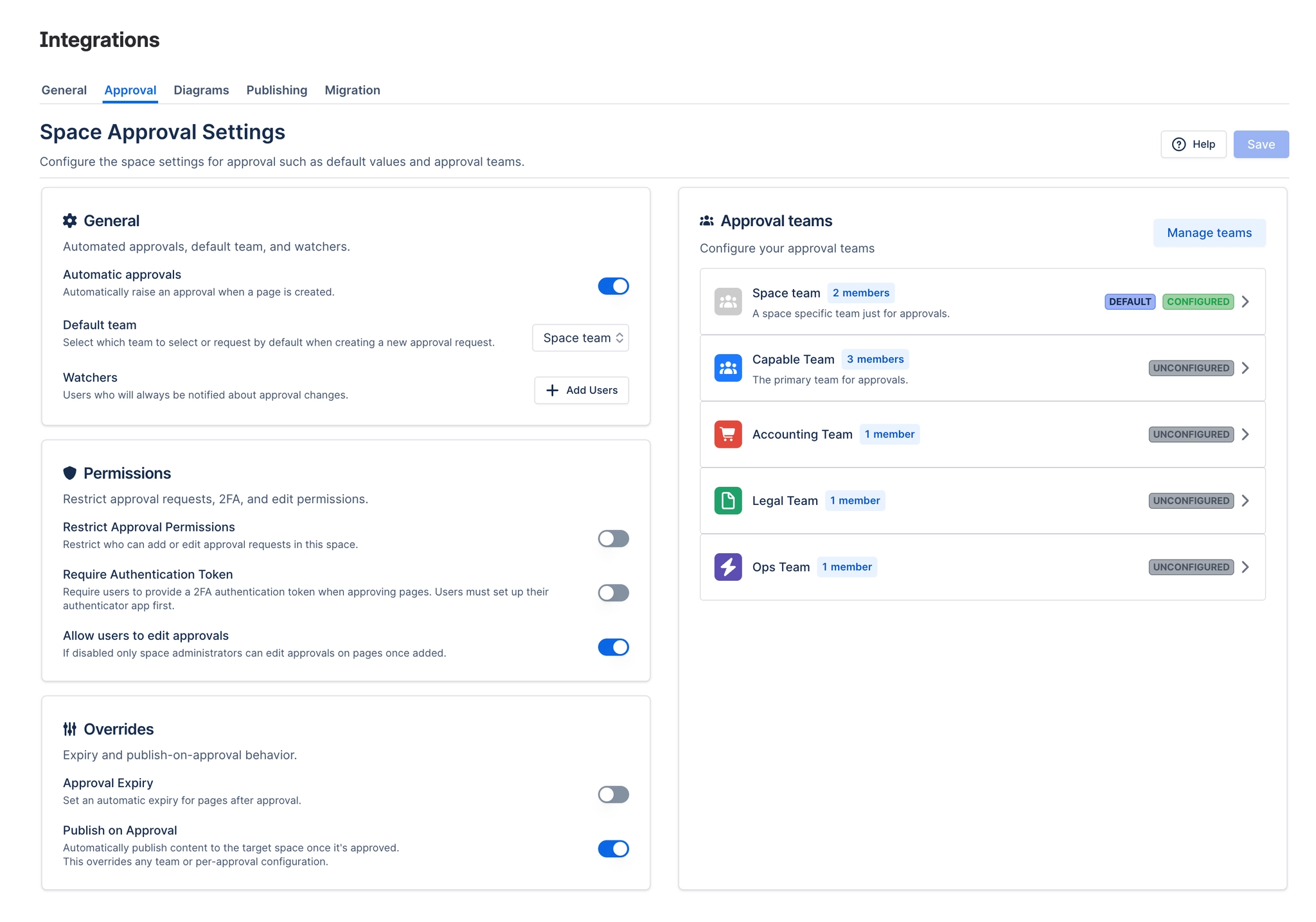Viewport: 1316px width, 922px height.
Task: Click the Permissions shield icon
Action: [71, 473]
